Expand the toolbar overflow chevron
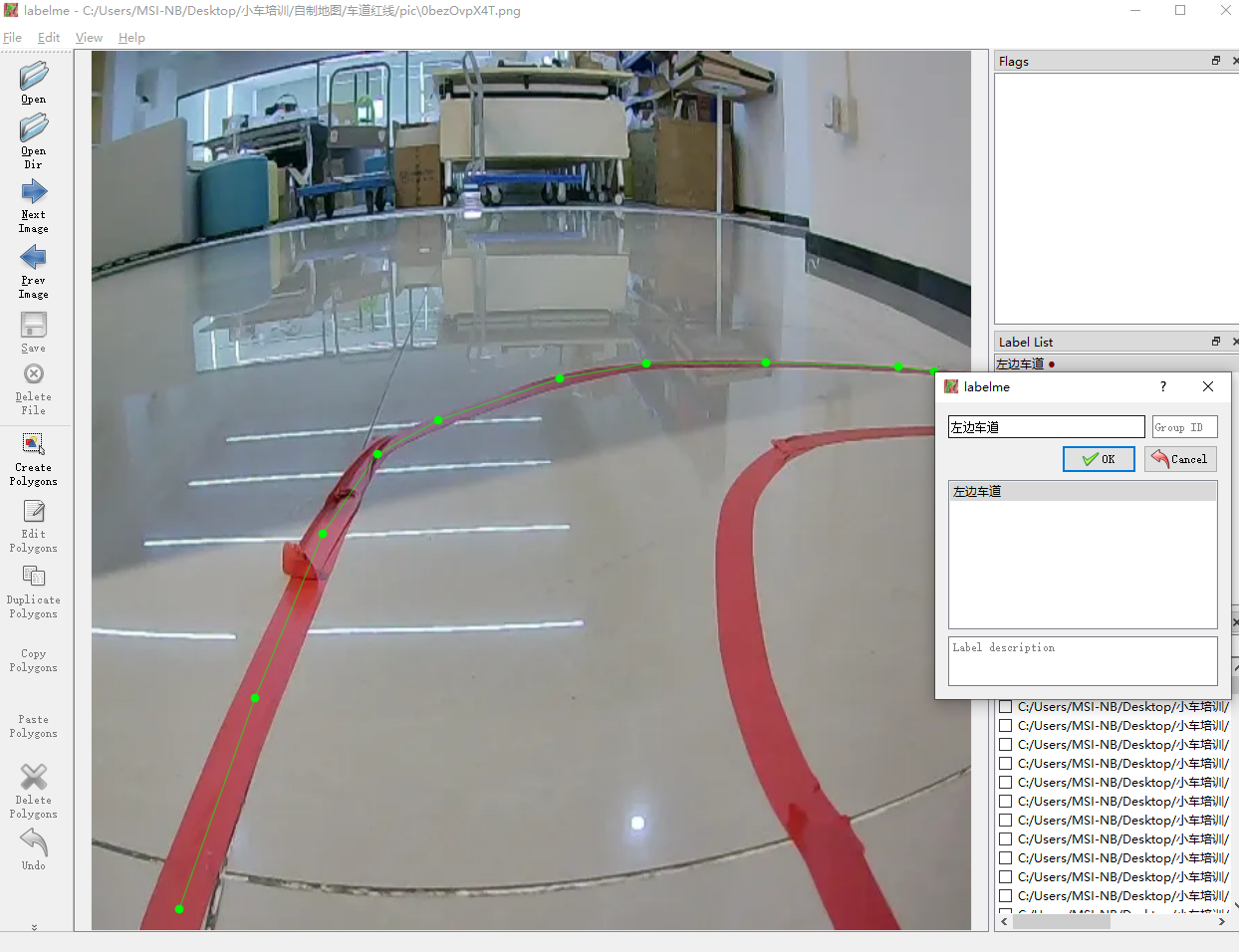Screen dimensions: 1239x952 click(x=34, y=926)
